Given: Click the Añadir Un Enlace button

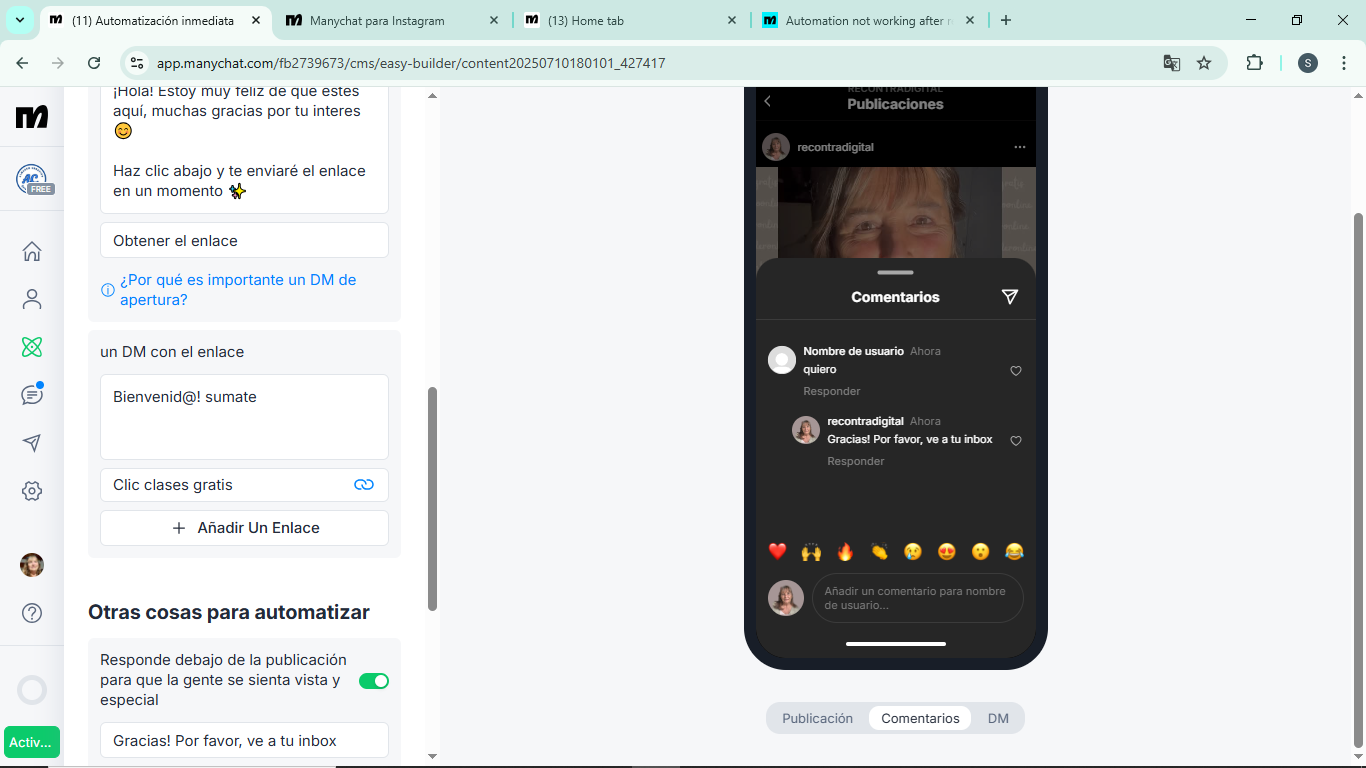Looking at the screenshot, I should point(244,528).
